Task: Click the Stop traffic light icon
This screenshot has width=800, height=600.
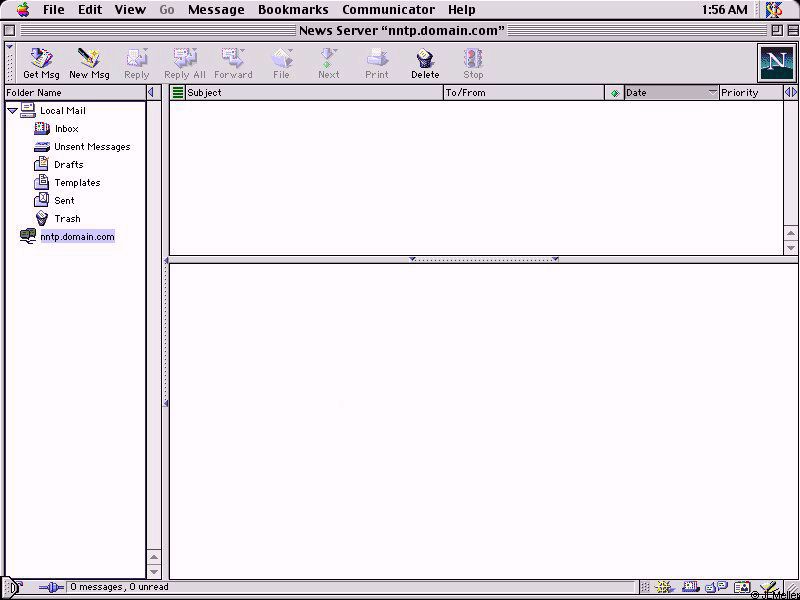Action: click(473, 63)
